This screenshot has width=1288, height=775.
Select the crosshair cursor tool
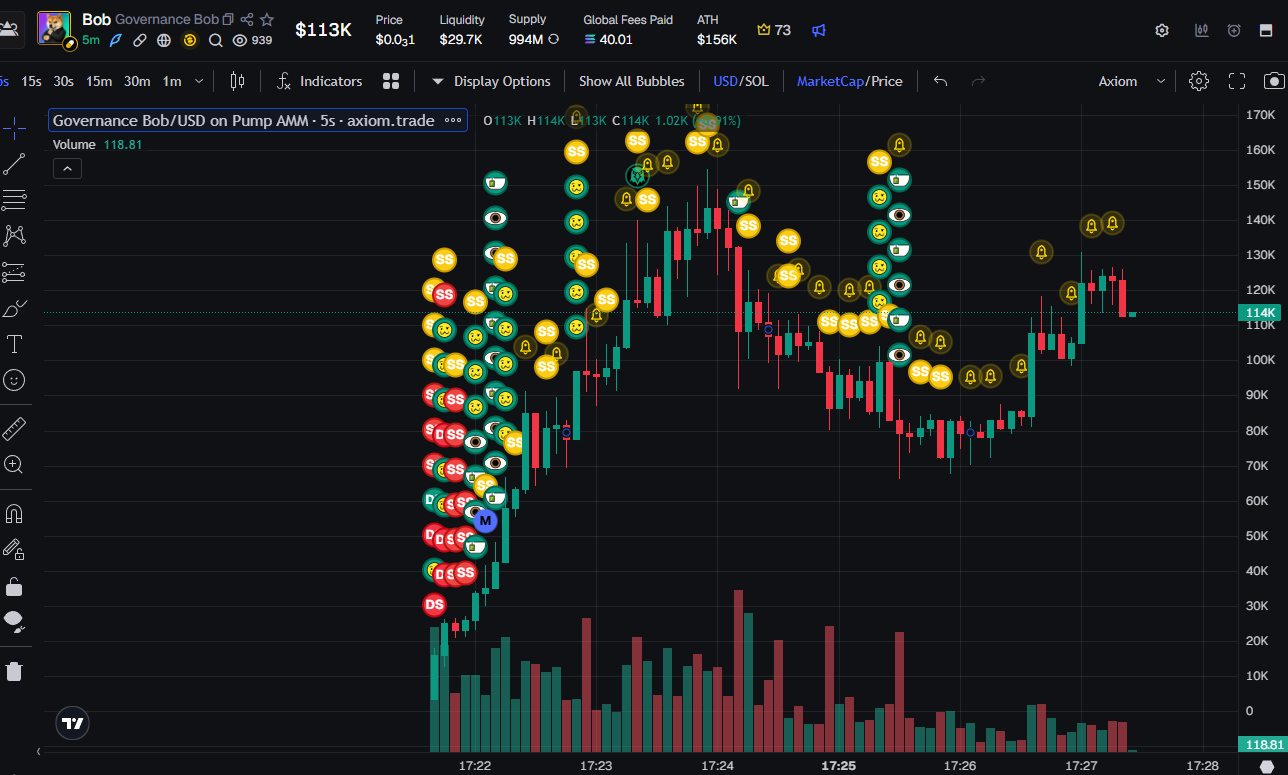click(x=14, y=128)
